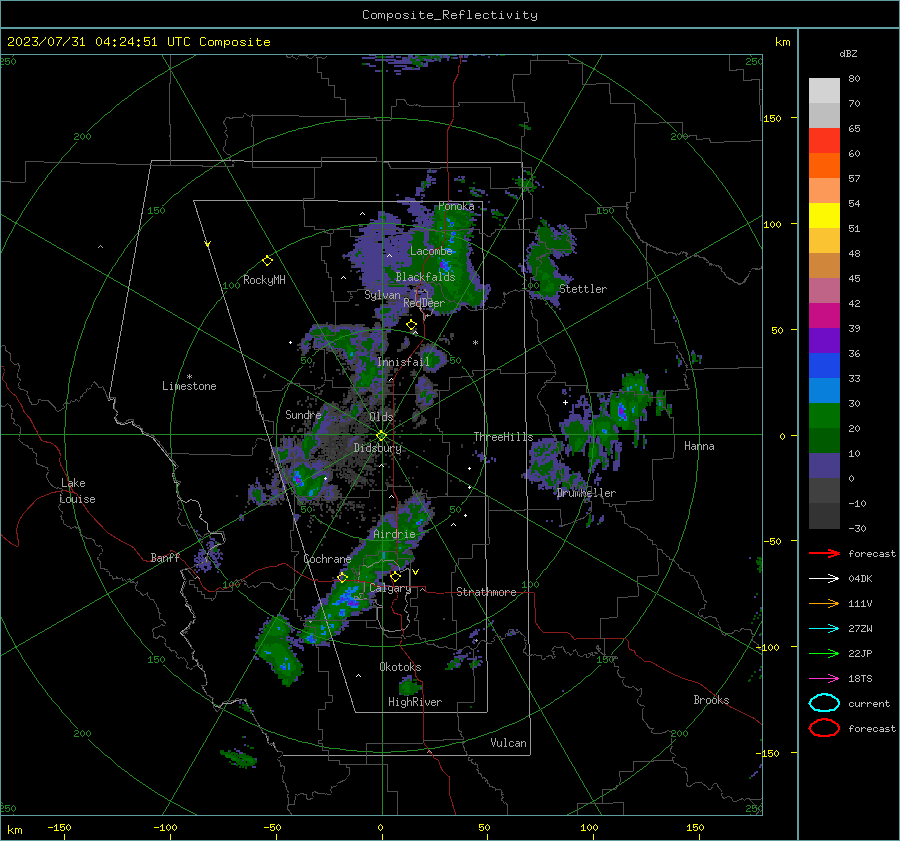The height and width of the screenshot is (841, 900).
Task: Click the yellow radar-site diamond at map center
Action: tap(381, 436)
